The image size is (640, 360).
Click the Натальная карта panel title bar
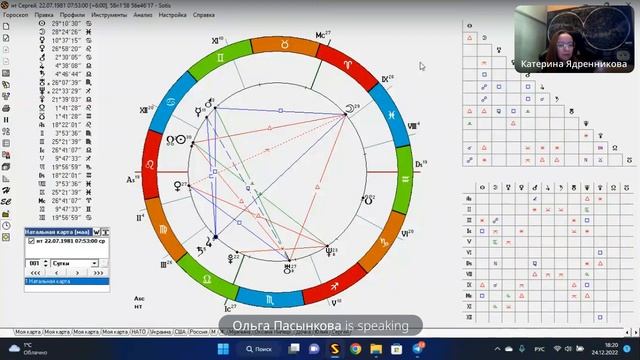click(58, 232)
